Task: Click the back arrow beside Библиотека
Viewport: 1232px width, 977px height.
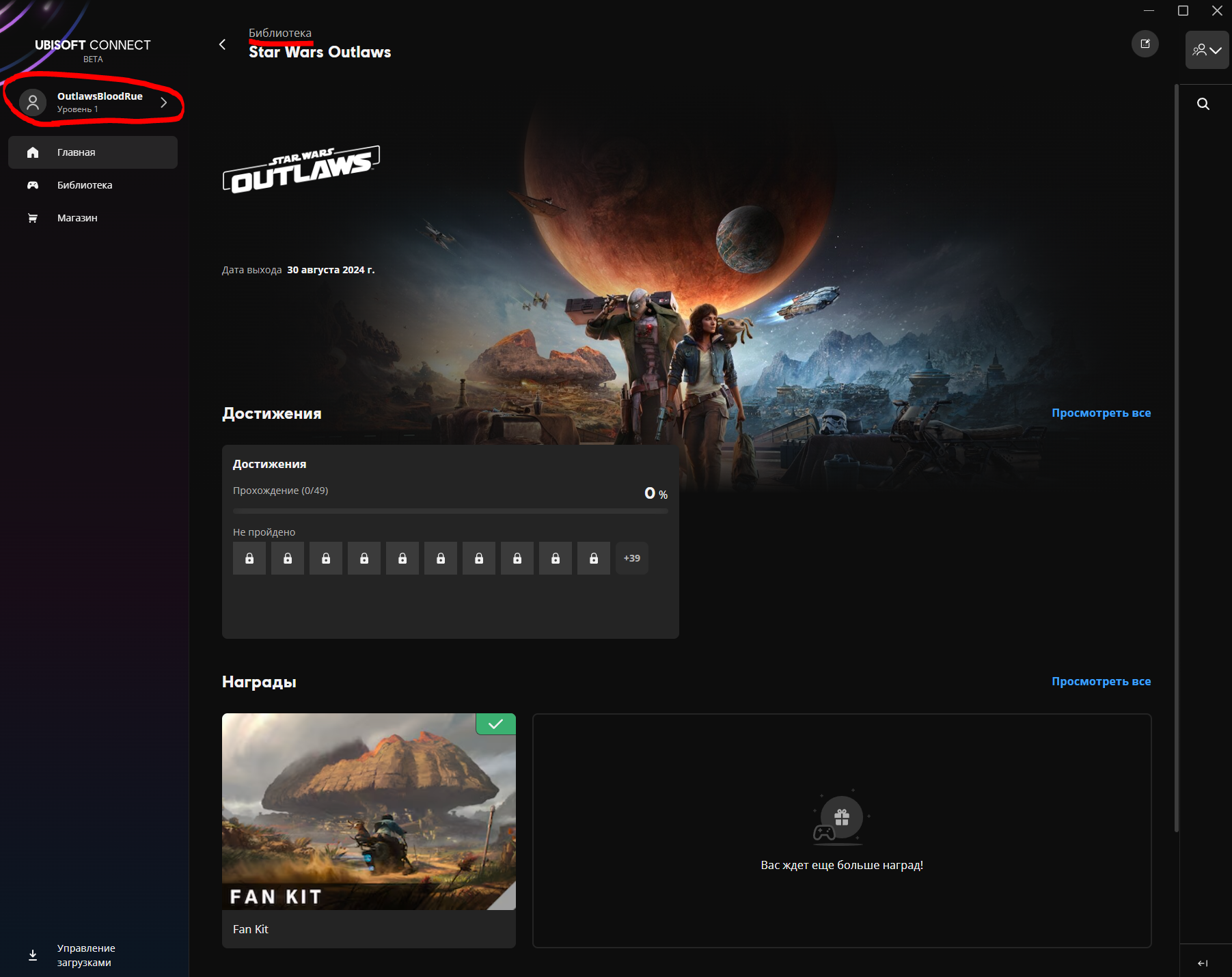Action: coord(222,44)
